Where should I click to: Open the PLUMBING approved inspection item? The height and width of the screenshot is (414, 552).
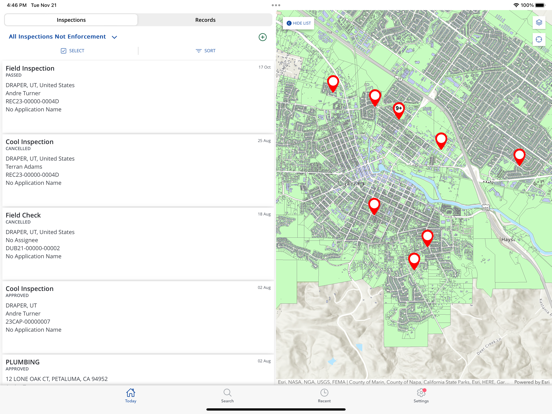coord(138,369)
